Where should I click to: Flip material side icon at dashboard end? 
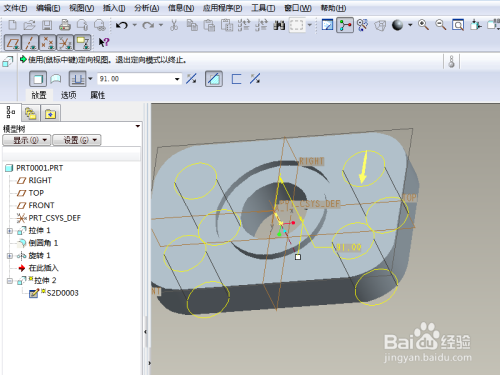click(255, 79)
